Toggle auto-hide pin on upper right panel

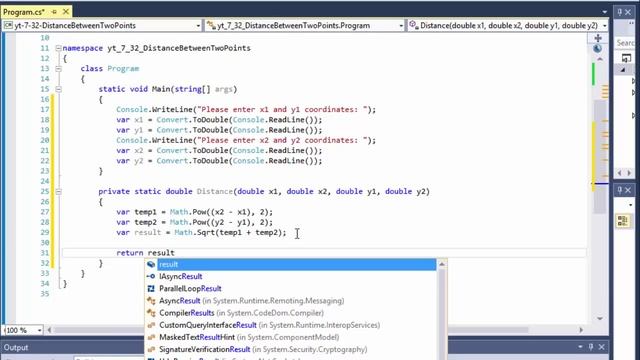tap(620, 12)
